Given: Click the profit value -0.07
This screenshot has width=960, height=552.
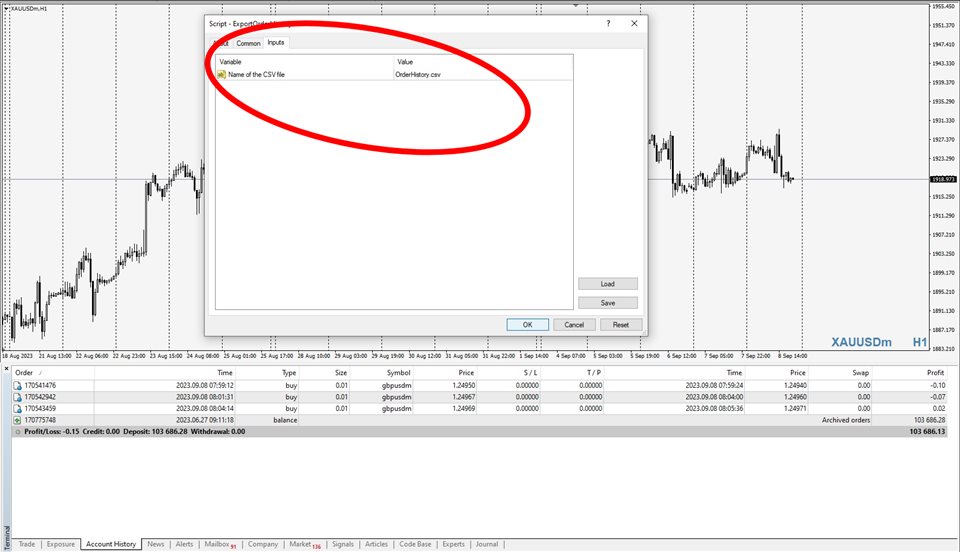Looking at the screenshot, I should click(938, 397).
